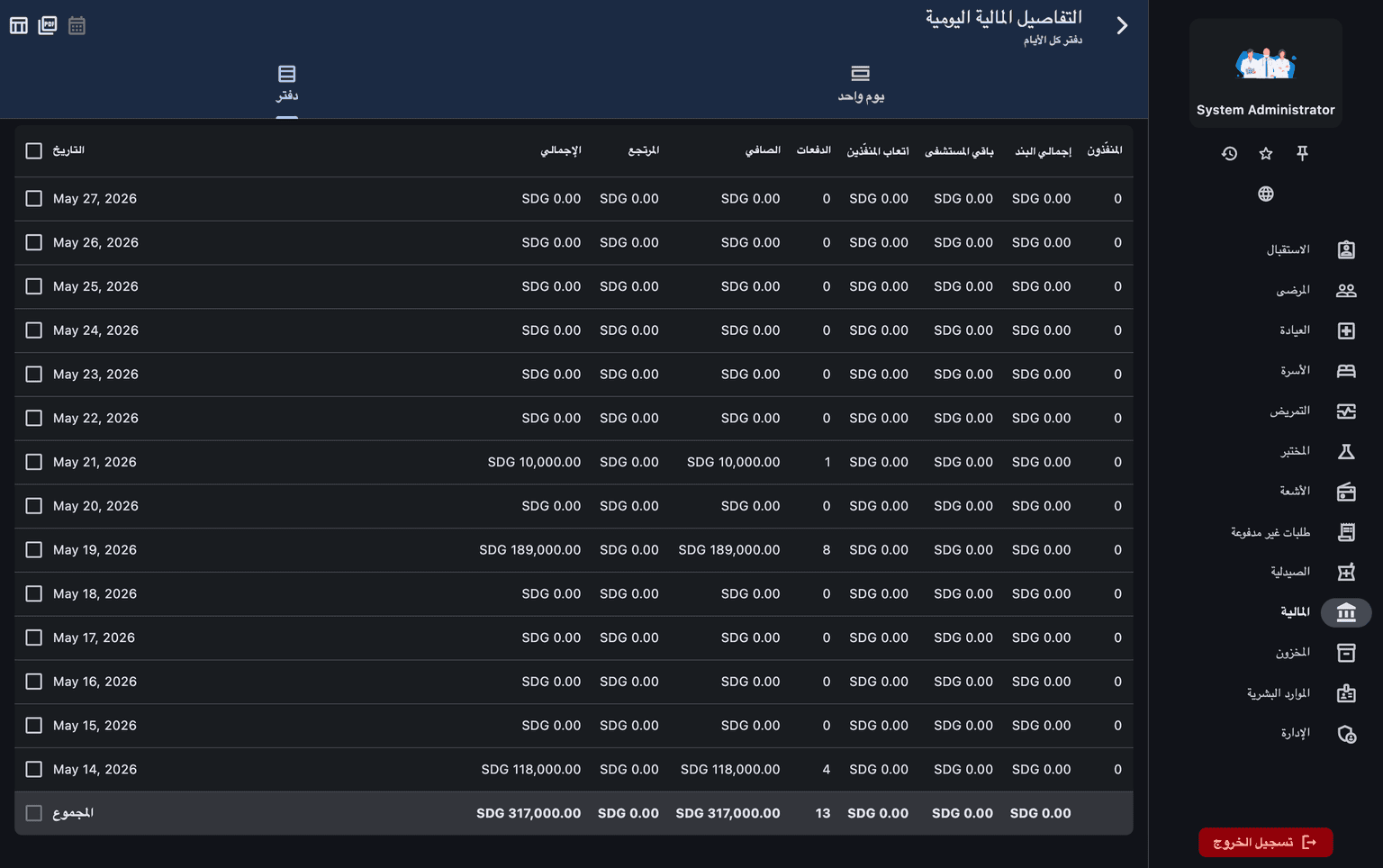
Task: Click the المرتجع refunds column header
Action: point(644,150)
